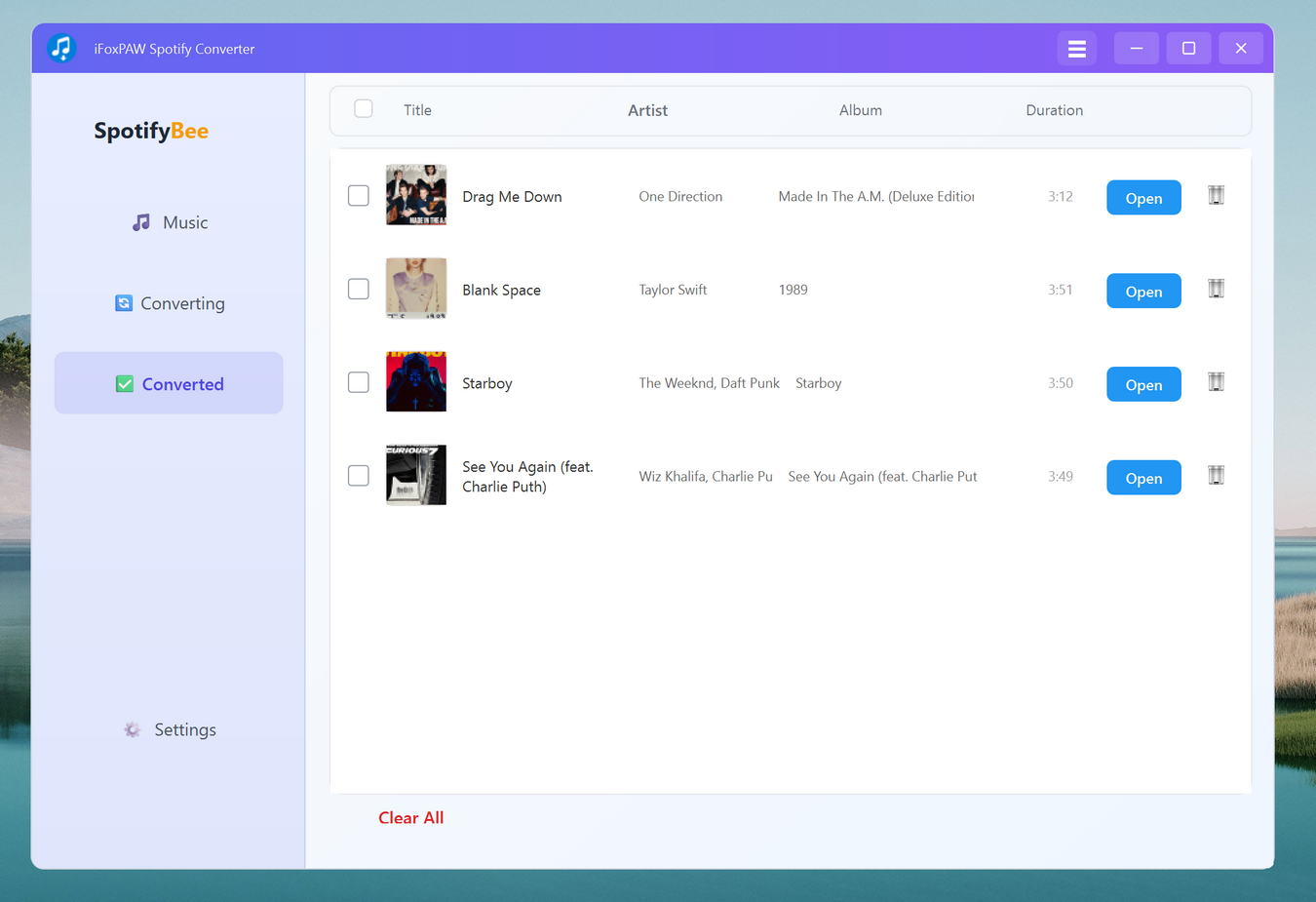Select the "See You Again" checkbox

click(x=358, y=475)
